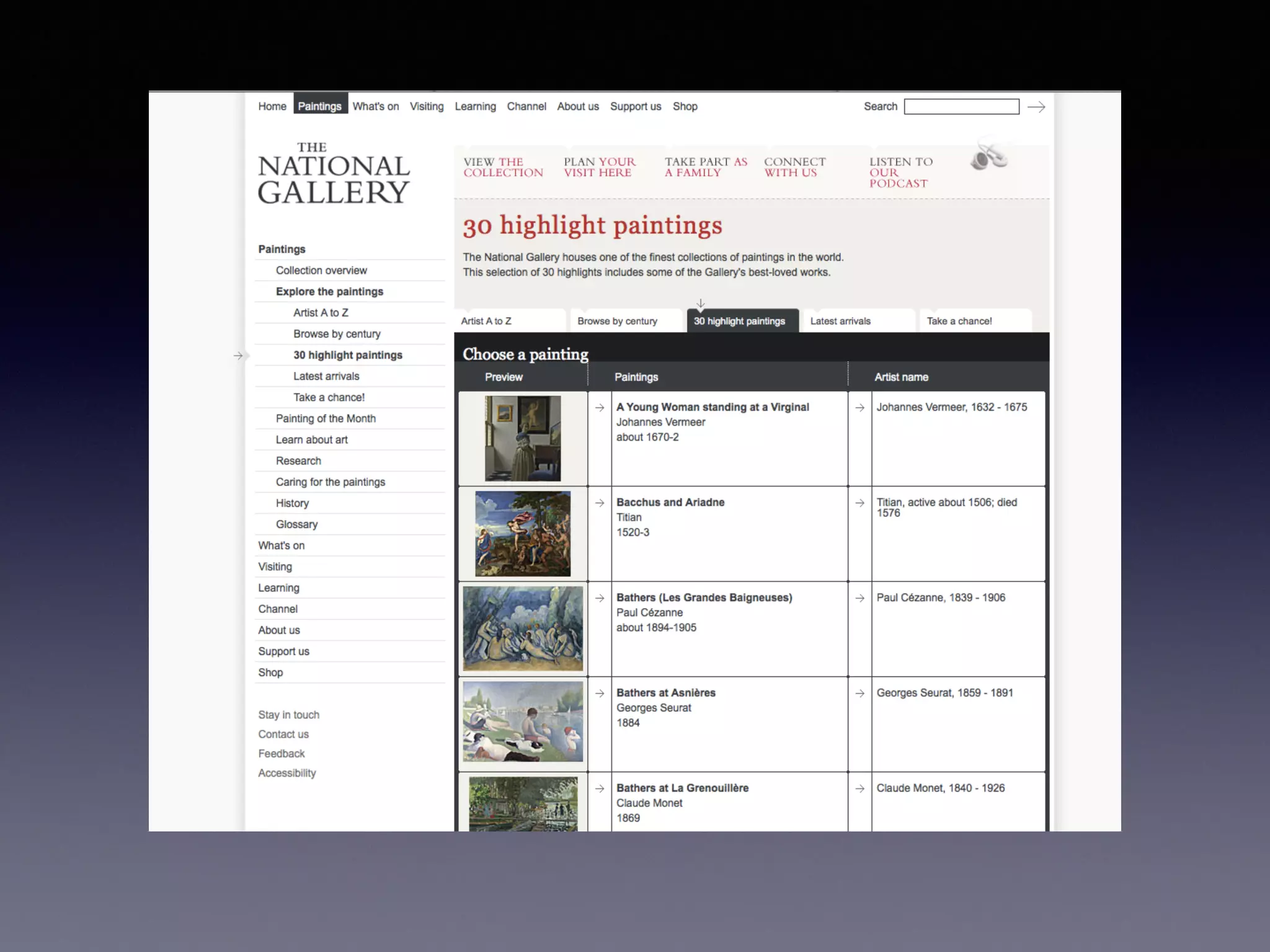Open Bacchus and Ariadne preview thumbnail
The image size is (1270, 952).
523,534
